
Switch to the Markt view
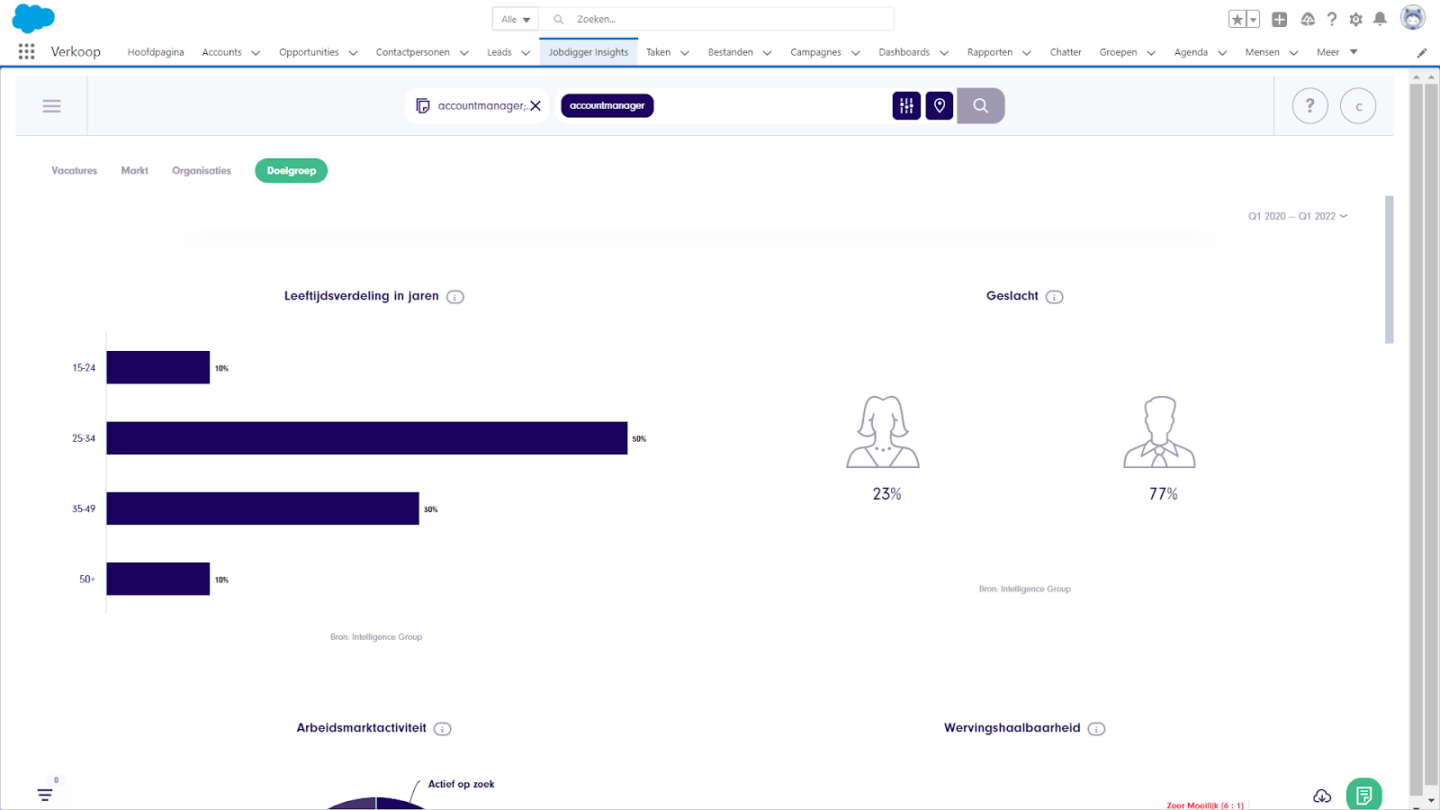tap(135, 171)
